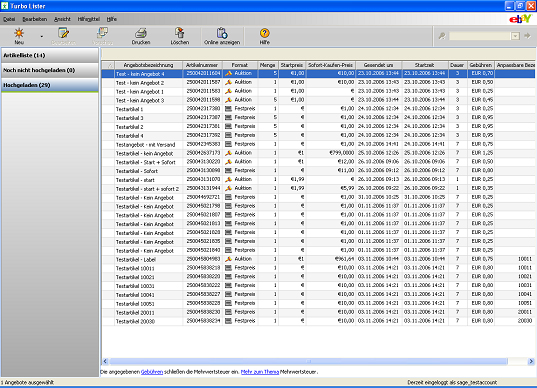Click the Auktion icon for Test - kein Angebot 2

228,82
